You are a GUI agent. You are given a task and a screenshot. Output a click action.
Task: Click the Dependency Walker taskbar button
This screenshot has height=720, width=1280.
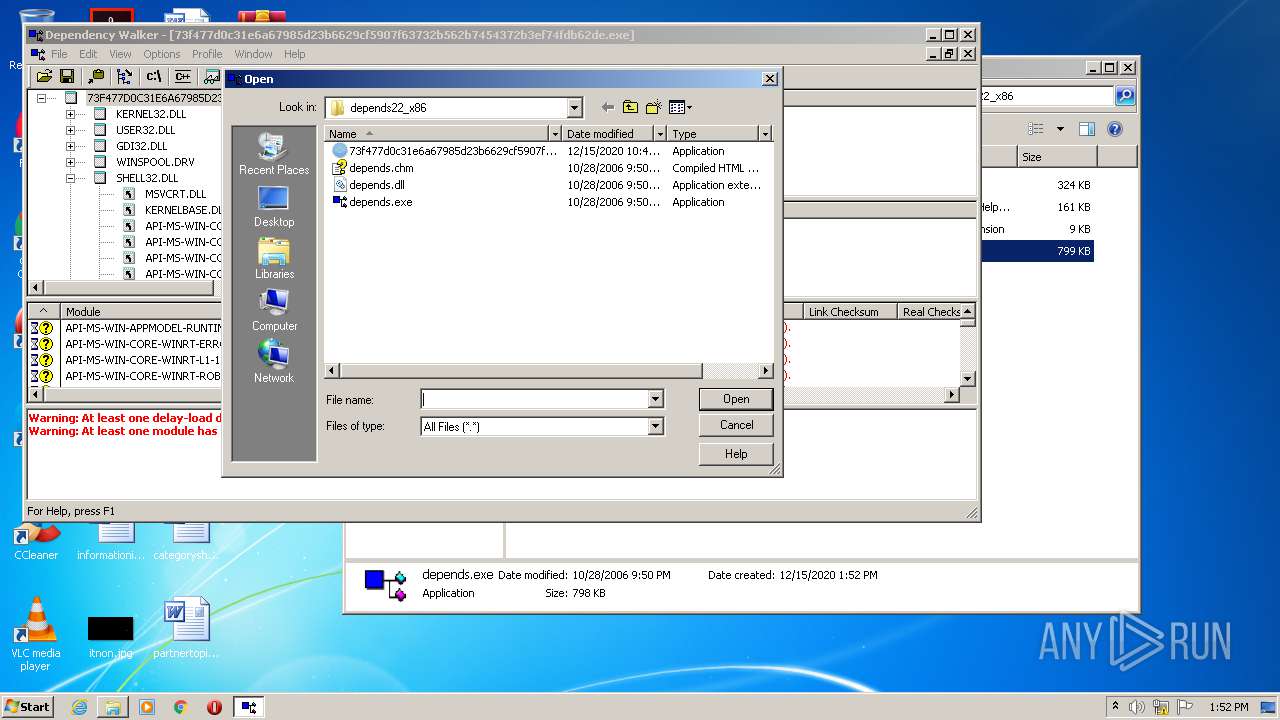coord(249,707)
